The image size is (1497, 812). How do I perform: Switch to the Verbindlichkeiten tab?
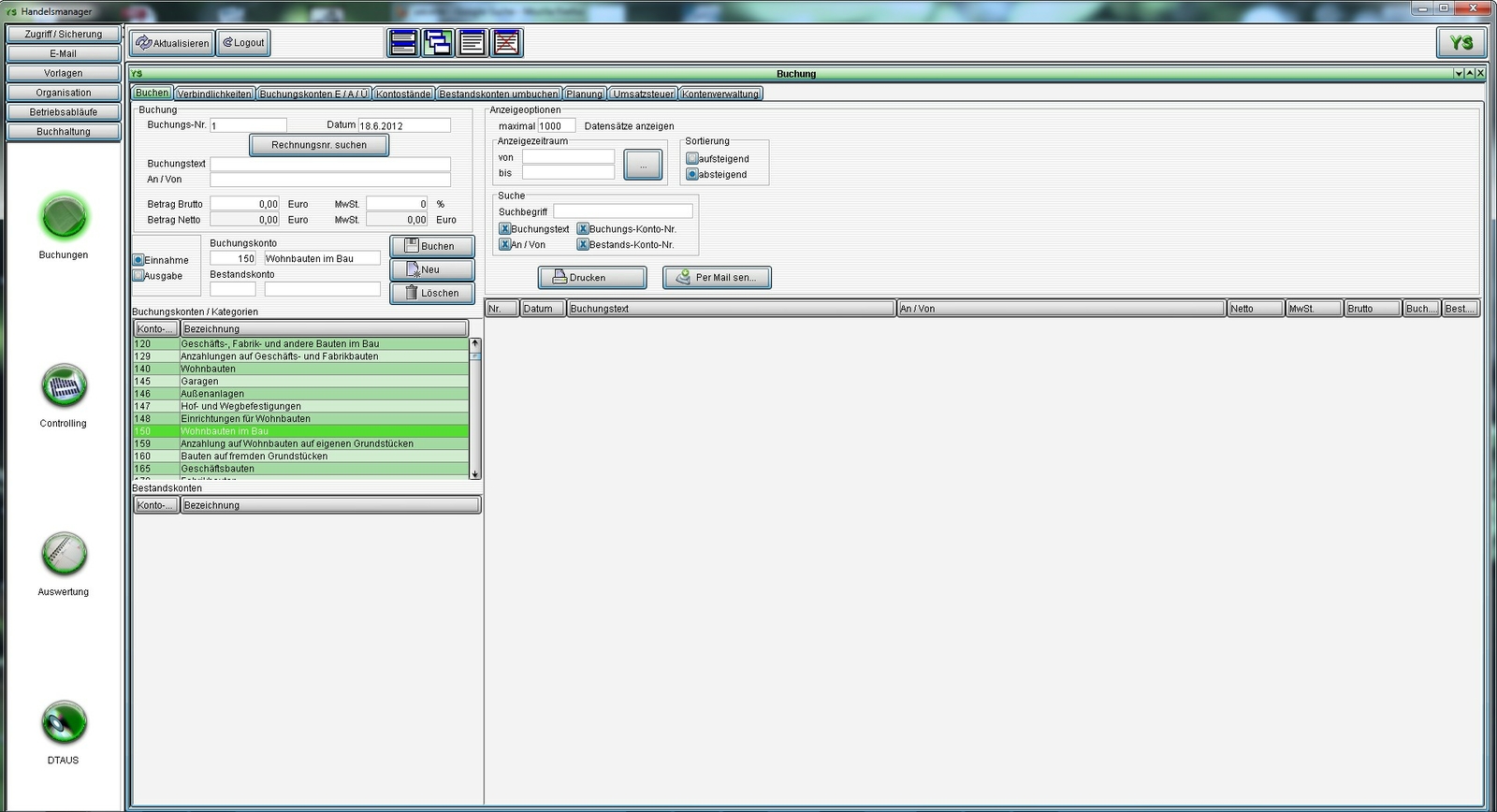pyautogui.click(x=214, y=94)
